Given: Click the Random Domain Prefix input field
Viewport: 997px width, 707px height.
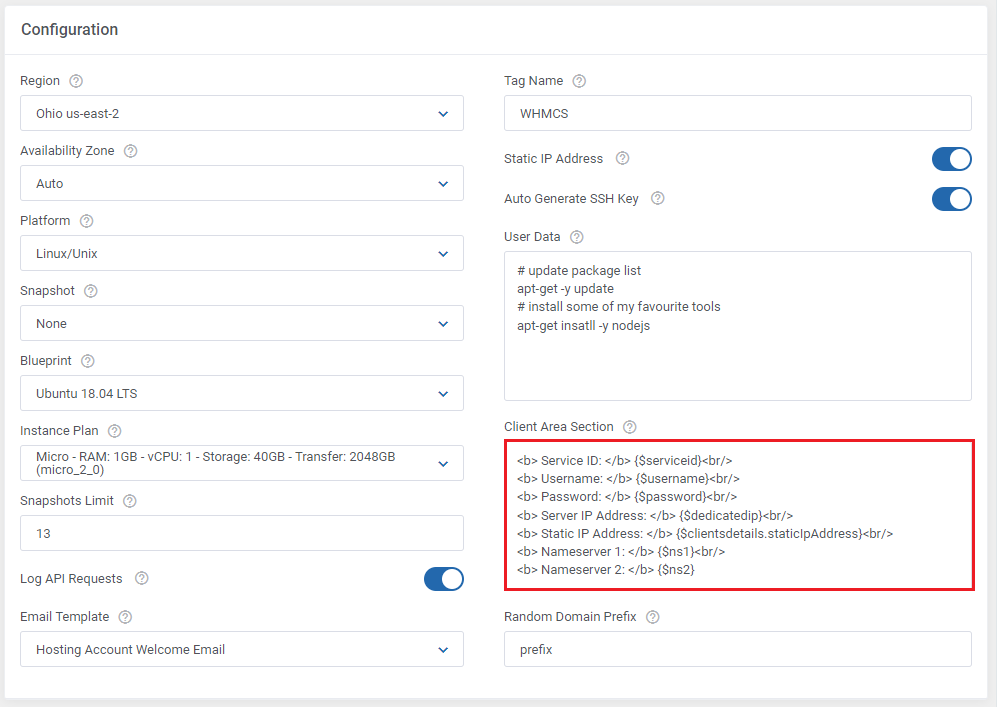Looking at the screenshot, I should tap(738, 649).
